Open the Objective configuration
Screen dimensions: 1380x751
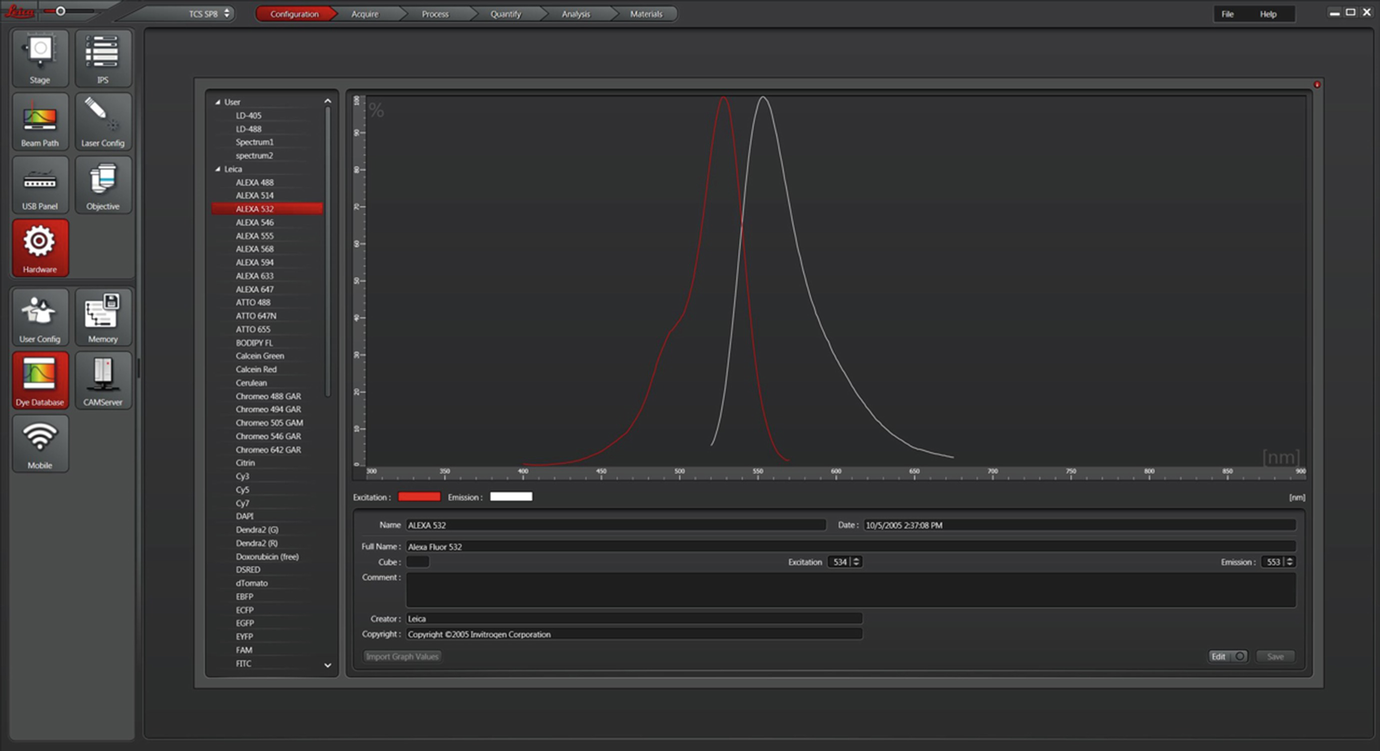(x=103, y=185)
